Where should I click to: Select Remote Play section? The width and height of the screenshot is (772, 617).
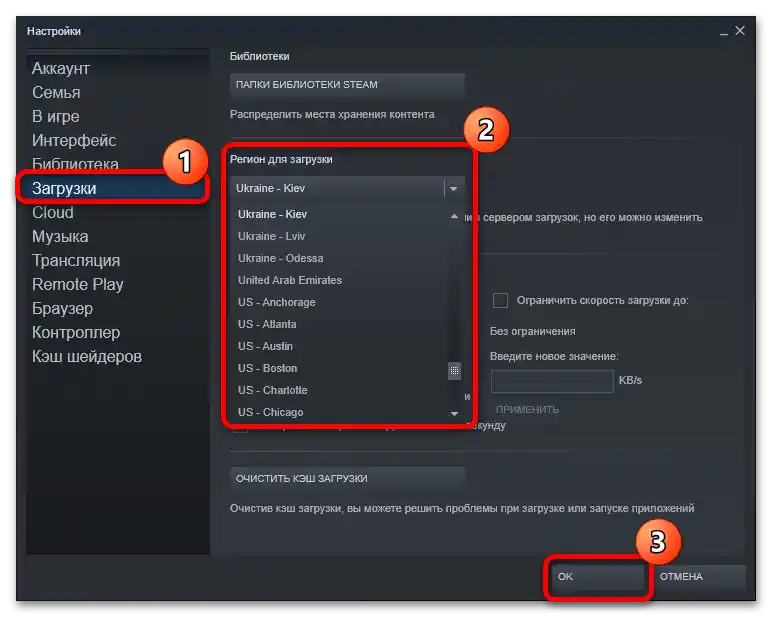78,285
